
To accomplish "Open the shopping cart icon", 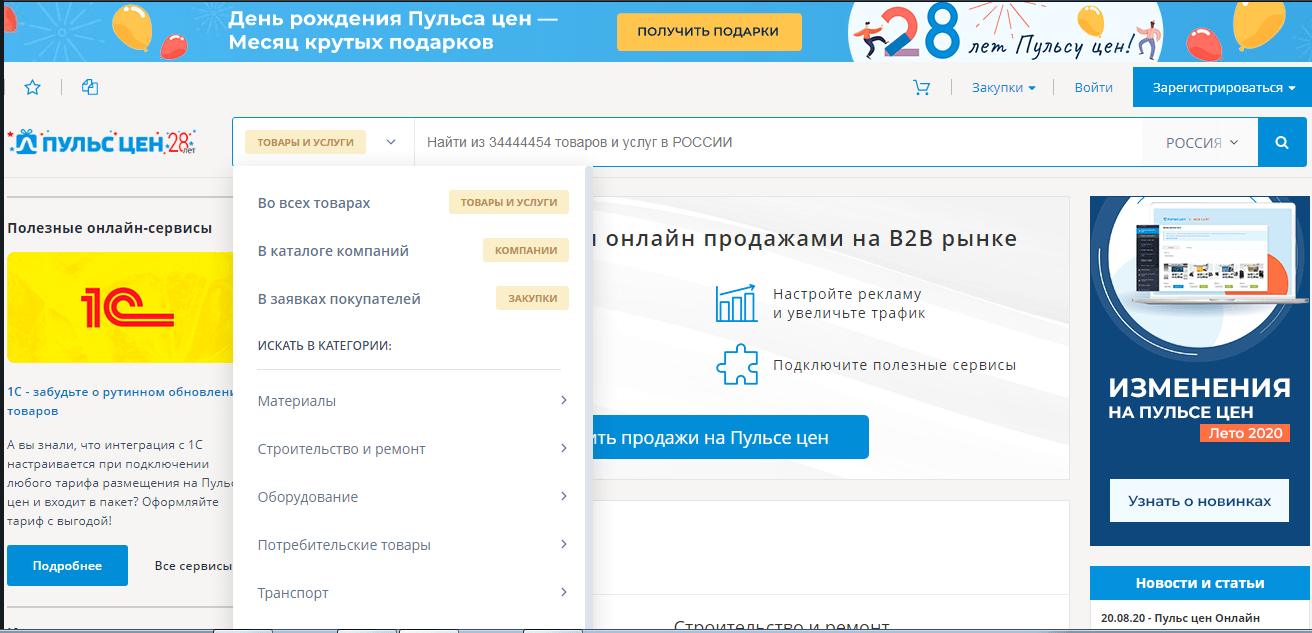I will click(922, 88).
